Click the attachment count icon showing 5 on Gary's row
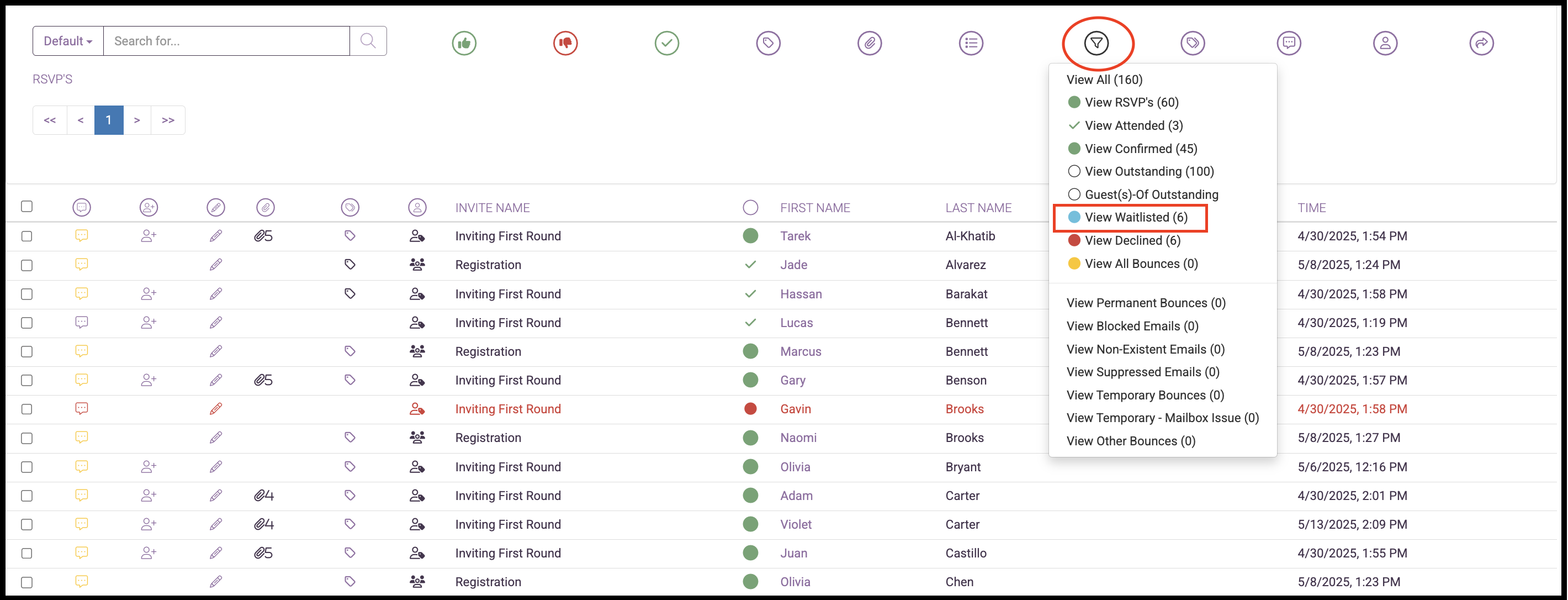This screenshot has width=1568, height=600. click(x=264, y=380)
